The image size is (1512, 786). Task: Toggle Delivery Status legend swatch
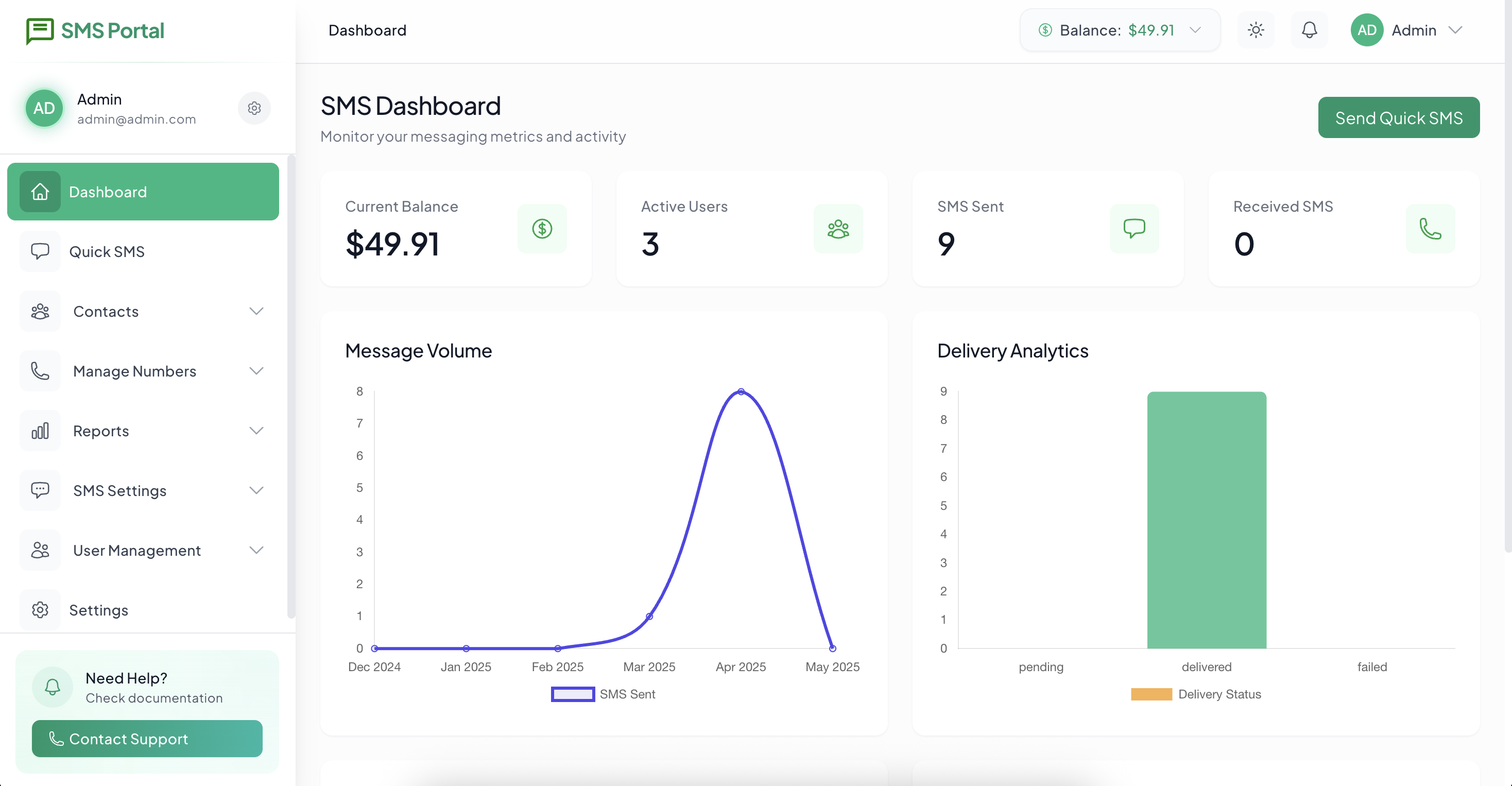tap(1151, 694)
